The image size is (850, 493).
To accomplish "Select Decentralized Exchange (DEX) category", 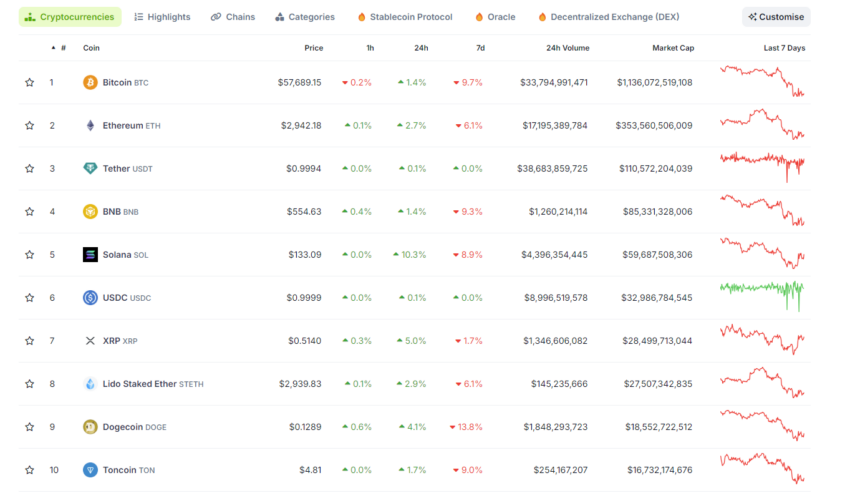I will click(609, 17).
